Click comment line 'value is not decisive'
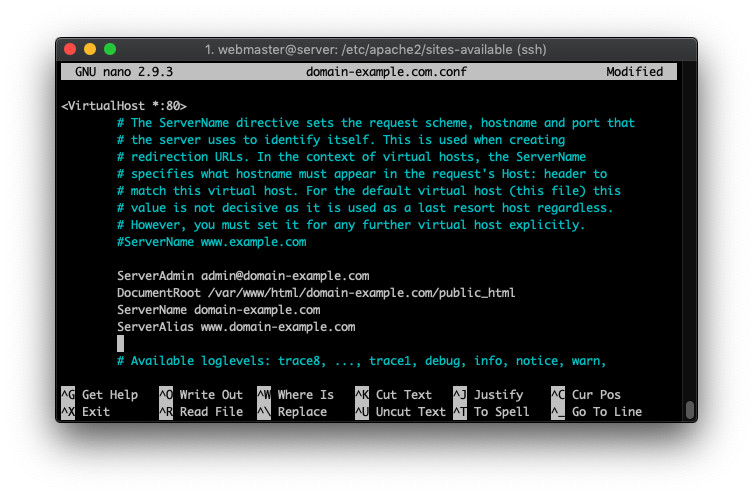Viewport: 753px width, 496px height. 365,207
